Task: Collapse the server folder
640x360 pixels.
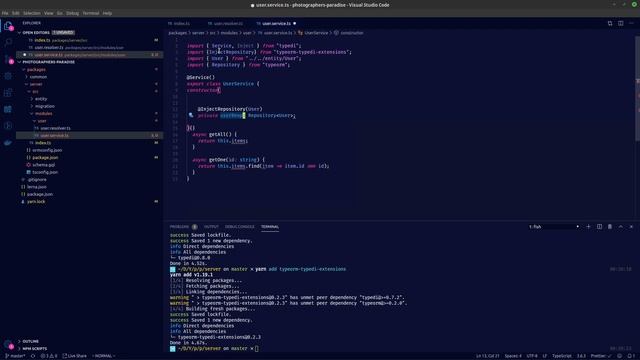Action: pyautogui.click(x=36, y=84)
